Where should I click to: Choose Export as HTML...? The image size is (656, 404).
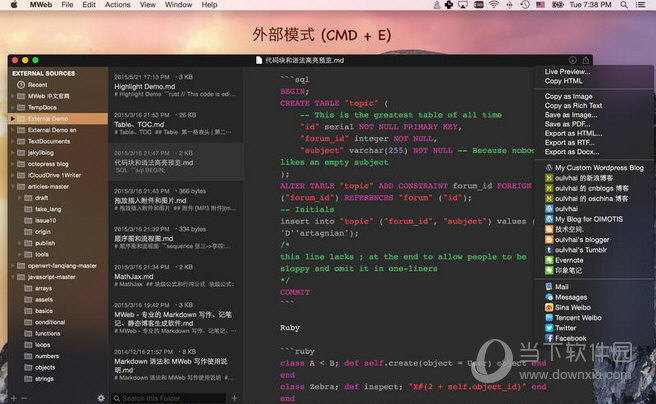[573, 133]
